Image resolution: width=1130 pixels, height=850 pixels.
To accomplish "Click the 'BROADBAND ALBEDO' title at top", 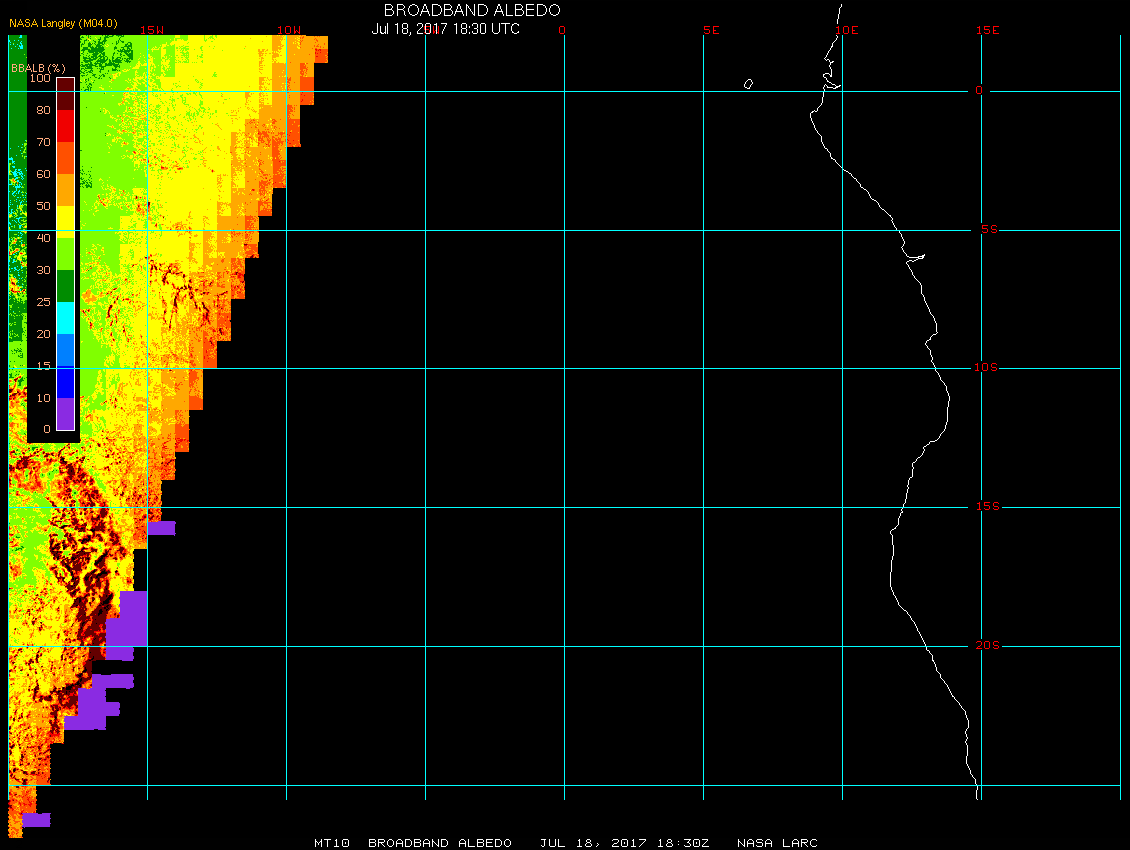I will click(472, 10).
